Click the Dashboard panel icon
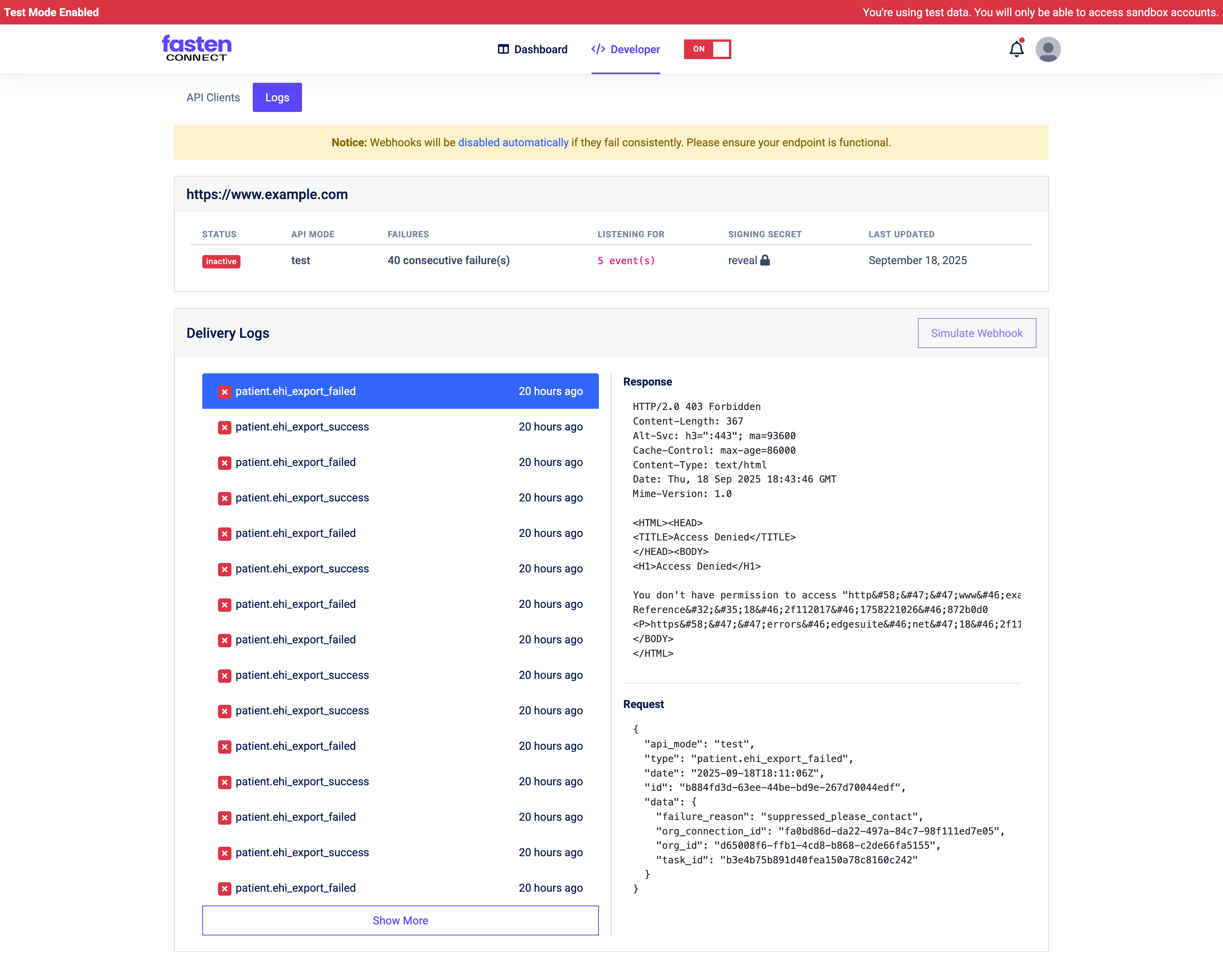The height and width of the screenshot is (980, 1223). [x=503, y=49]
